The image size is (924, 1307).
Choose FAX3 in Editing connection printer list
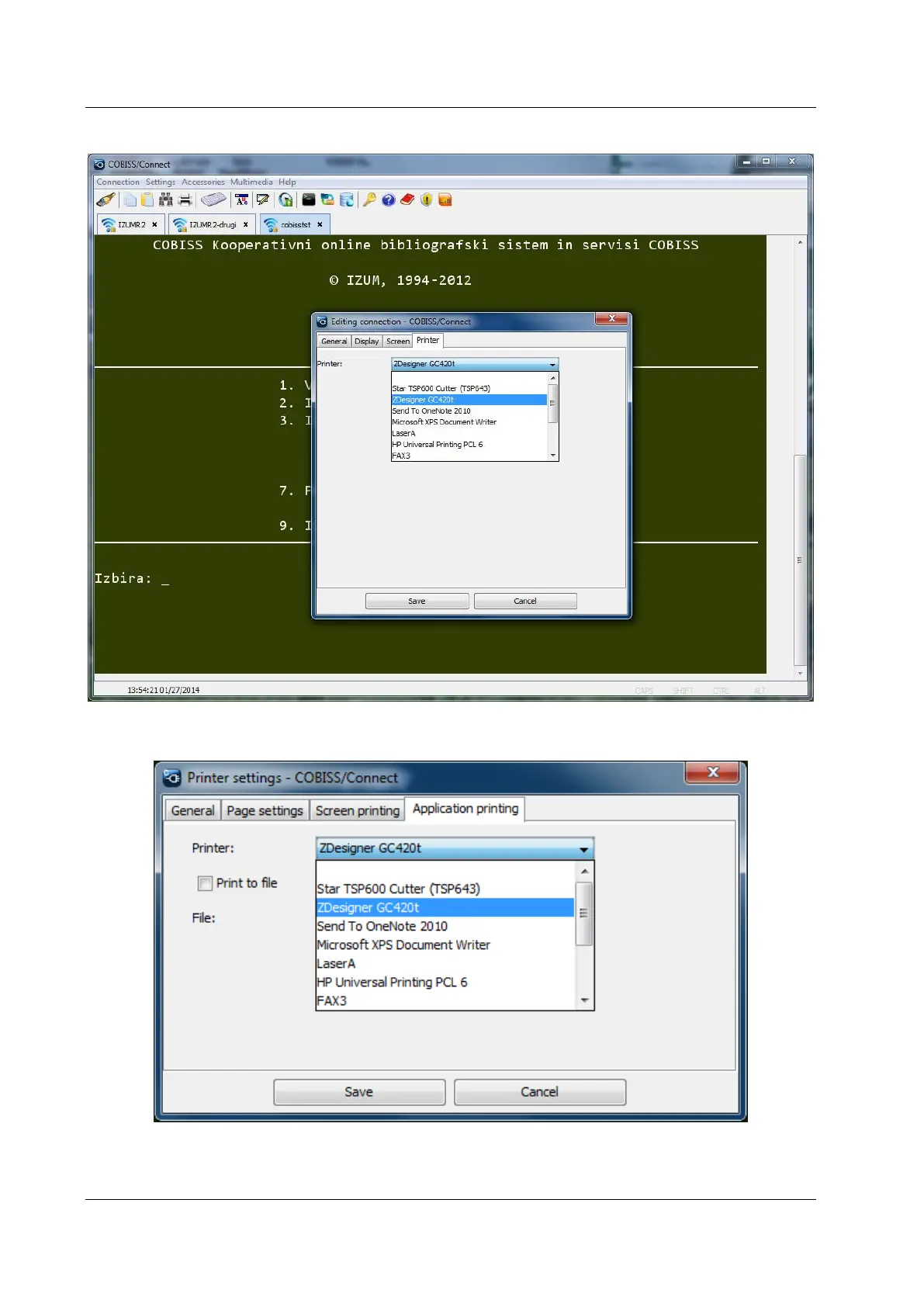(x=469, y=456)
